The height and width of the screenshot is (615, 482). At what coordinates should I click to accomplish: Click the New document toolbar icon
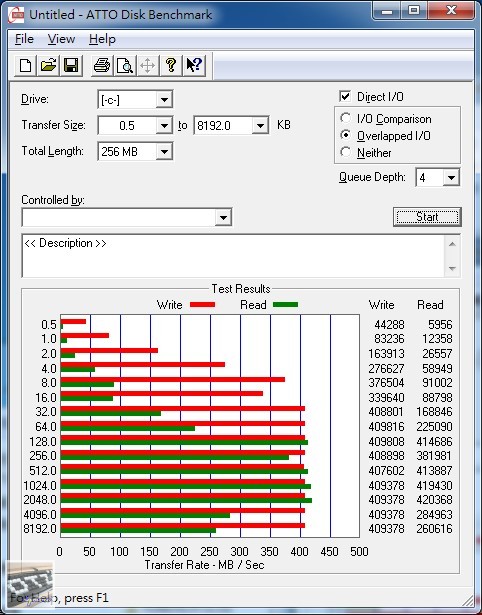tap(25, 66)
